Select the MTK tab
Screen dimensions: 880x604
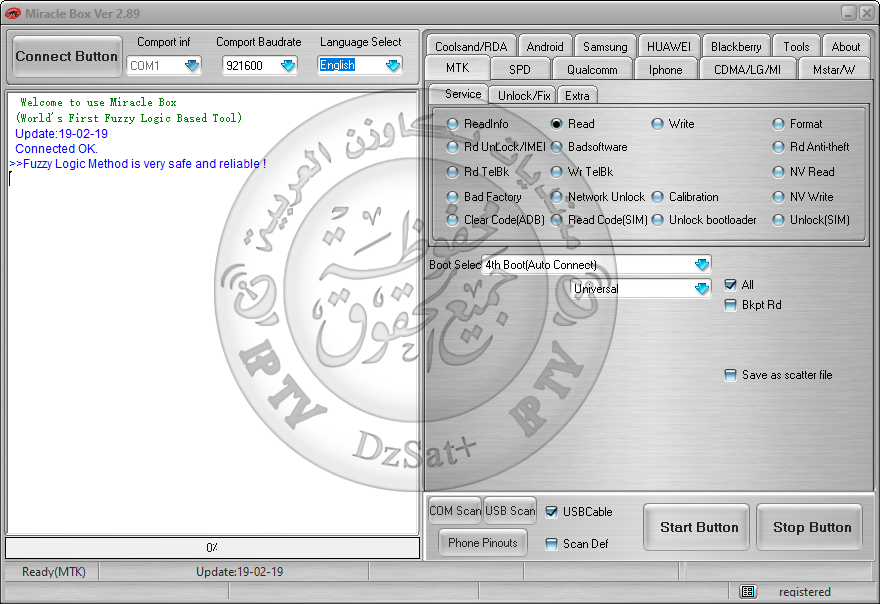click(457, 68)
